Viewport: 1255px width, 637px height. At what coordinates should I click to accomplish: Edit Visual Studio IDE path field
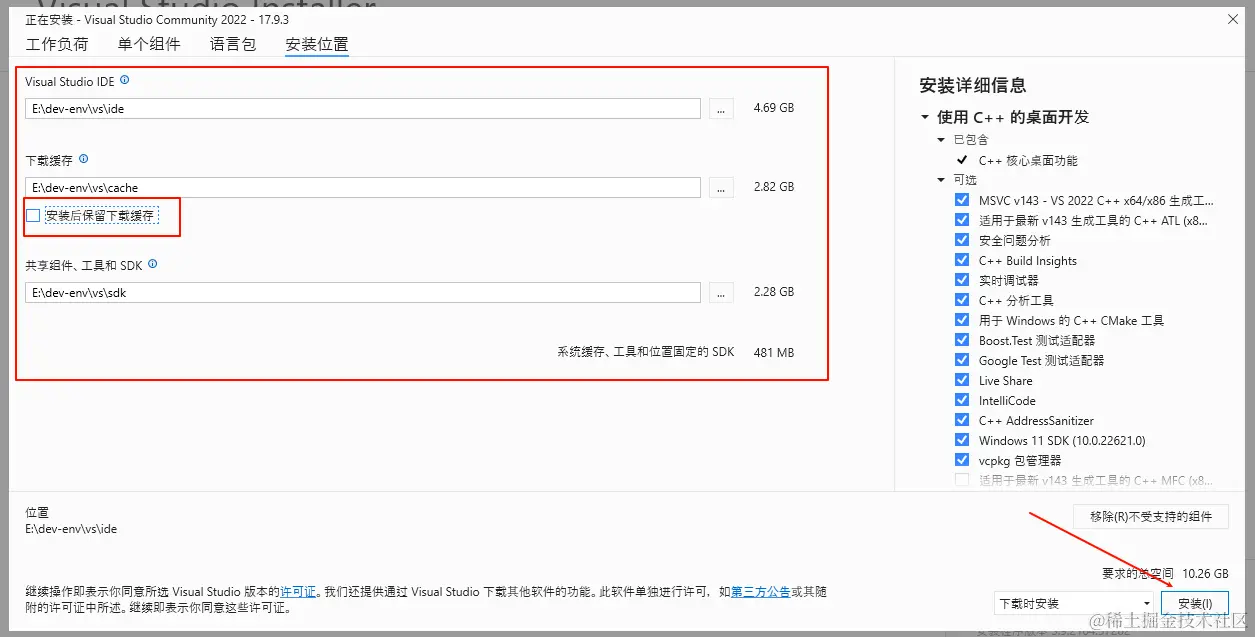[363, 108]
